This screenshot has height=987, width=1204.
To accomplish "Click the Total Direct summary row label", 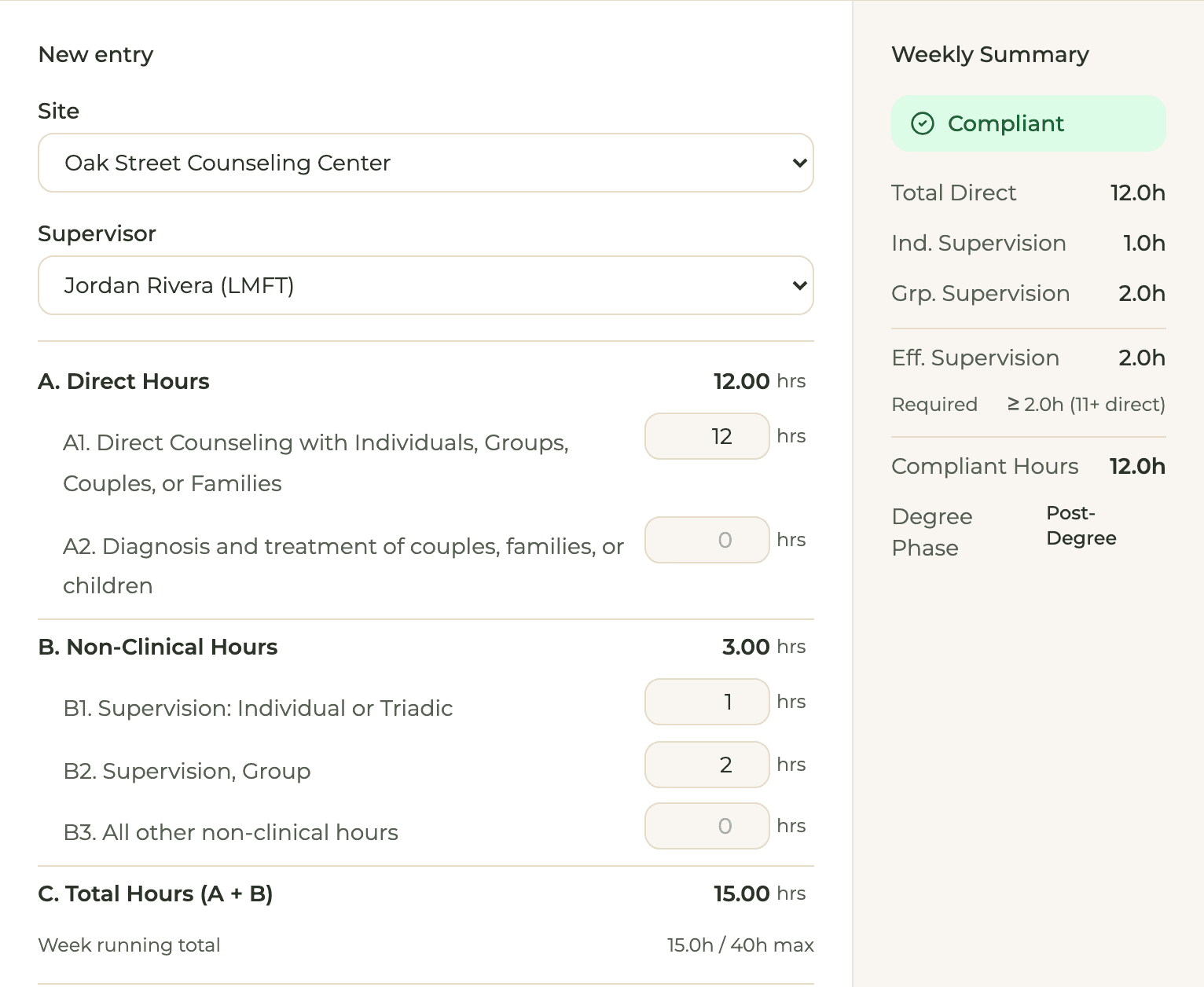I will (954, 193).
